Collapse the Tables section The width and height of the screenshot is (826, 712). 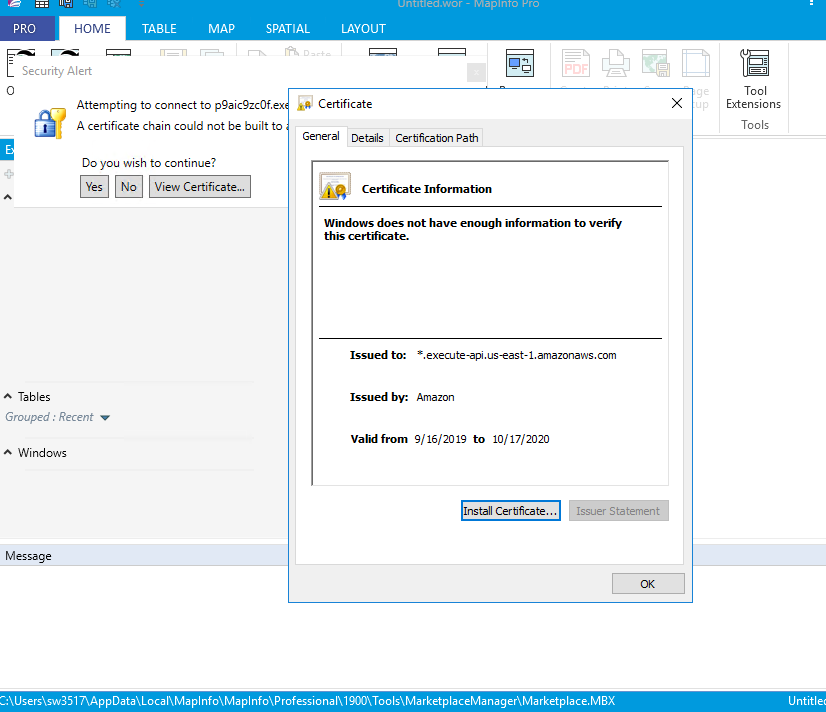pos(9,397)
